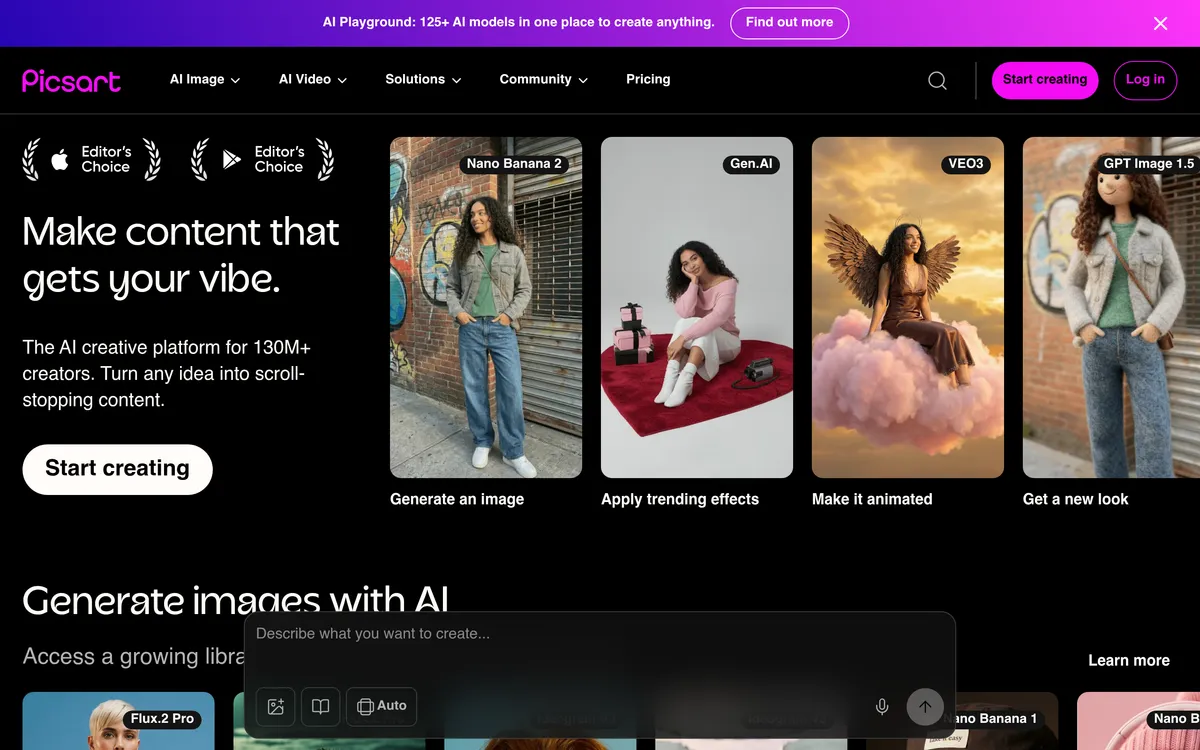Open the search magnifier icon

point(937,80)
